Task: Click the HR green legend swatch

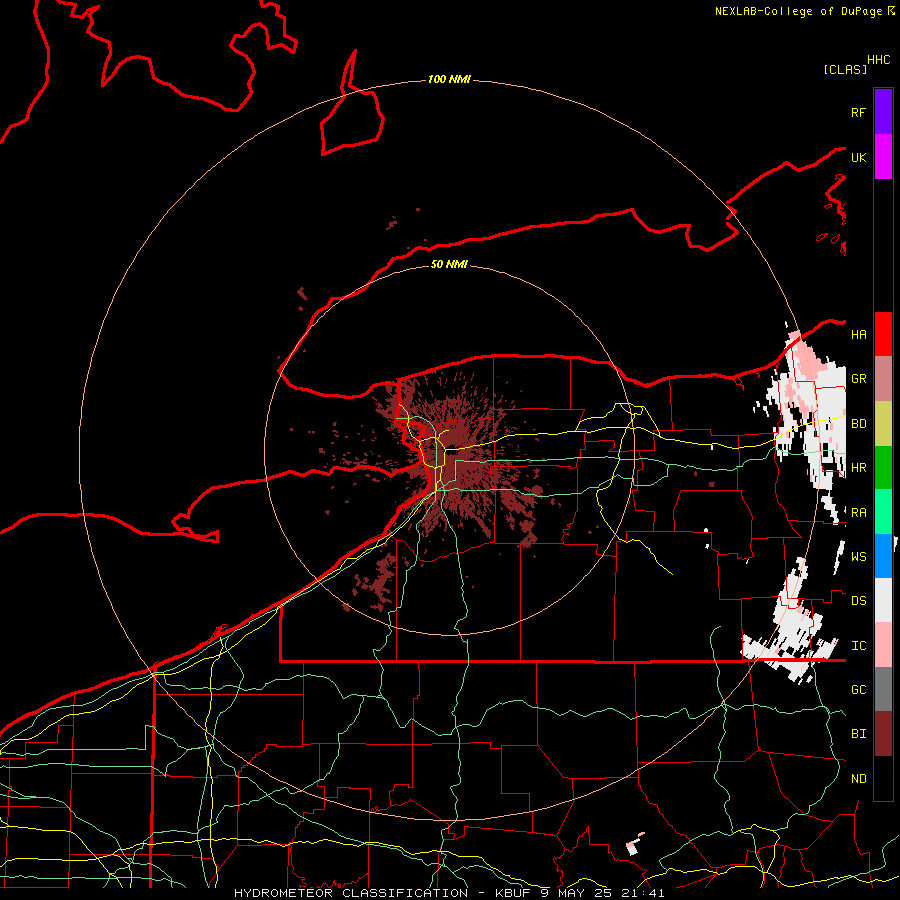Action: pyautogui.click(x=883, y=468)
